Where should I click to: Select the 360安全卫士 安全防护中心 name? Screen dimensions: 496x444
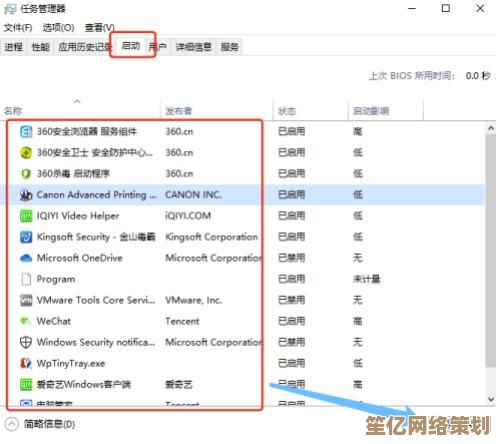[95, 153]
